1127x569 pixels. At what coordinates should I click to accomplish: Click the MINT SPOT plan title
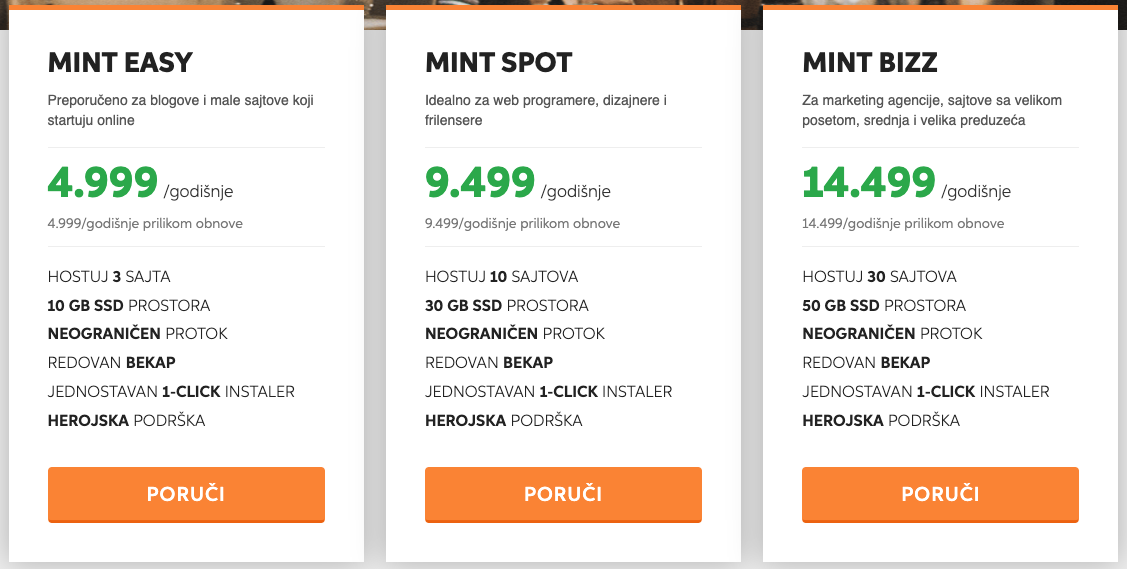point(499,63)
